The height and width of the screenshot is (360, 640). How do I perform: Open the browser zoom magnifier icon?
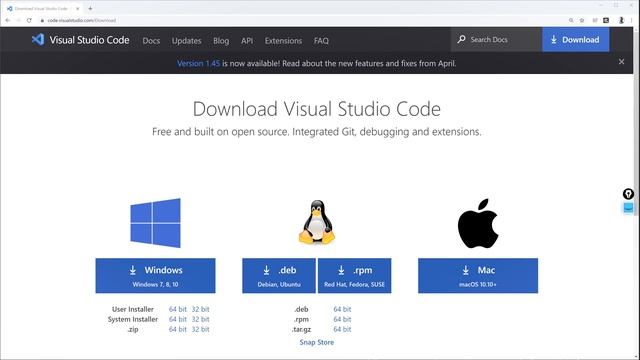[x=571, y=20]
